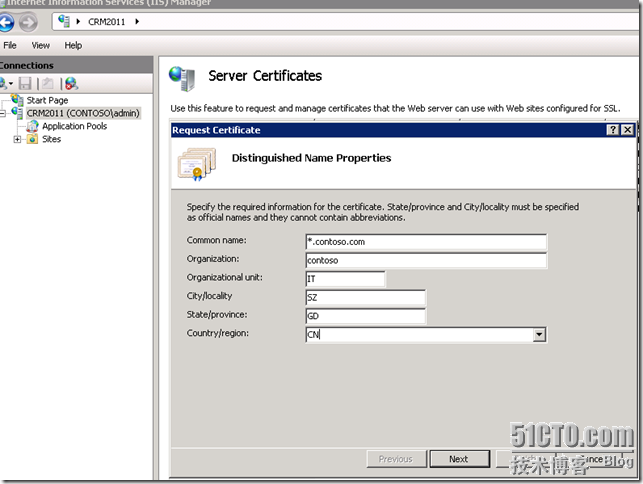Click the Organizational unit field
Screen dimensions: 643x484
345,279
